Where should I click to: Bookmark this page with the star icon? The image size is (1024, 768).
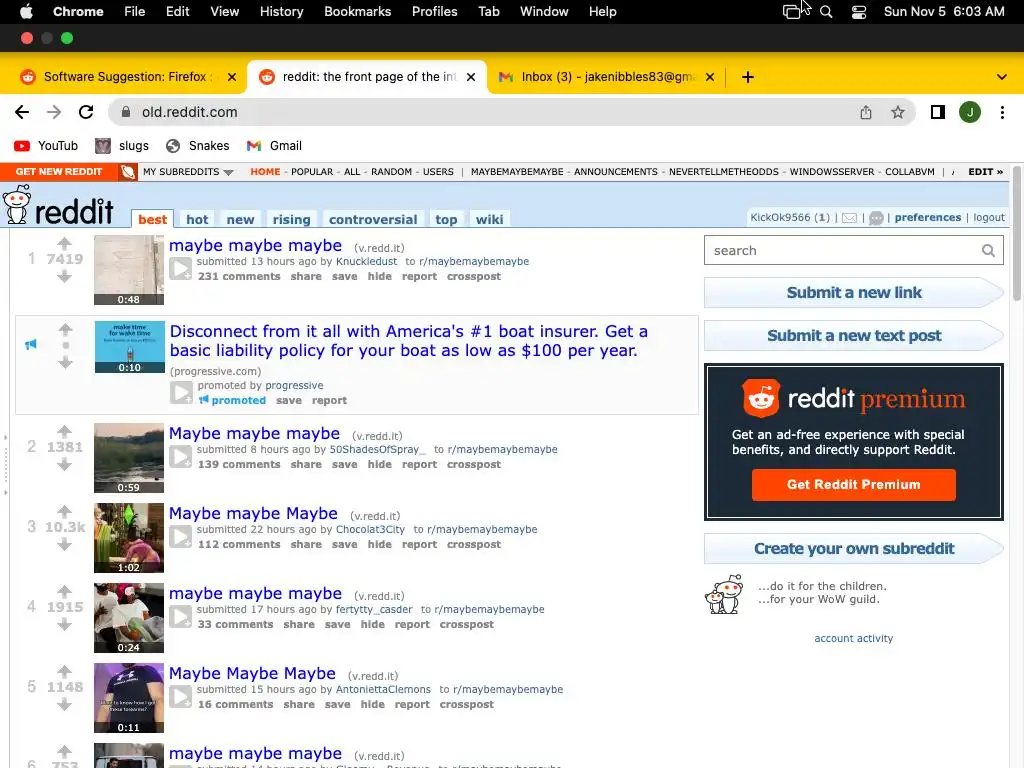coord(898,112)
